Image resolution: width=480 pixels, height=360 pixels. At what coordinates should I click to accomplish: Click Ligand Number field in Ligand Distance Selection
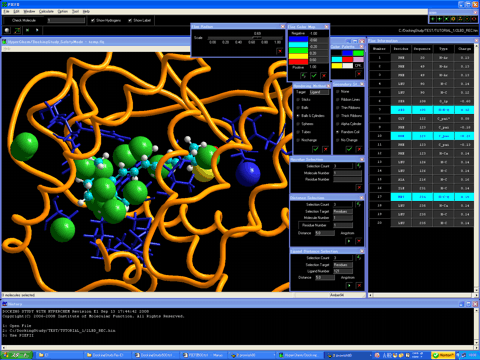343,271
